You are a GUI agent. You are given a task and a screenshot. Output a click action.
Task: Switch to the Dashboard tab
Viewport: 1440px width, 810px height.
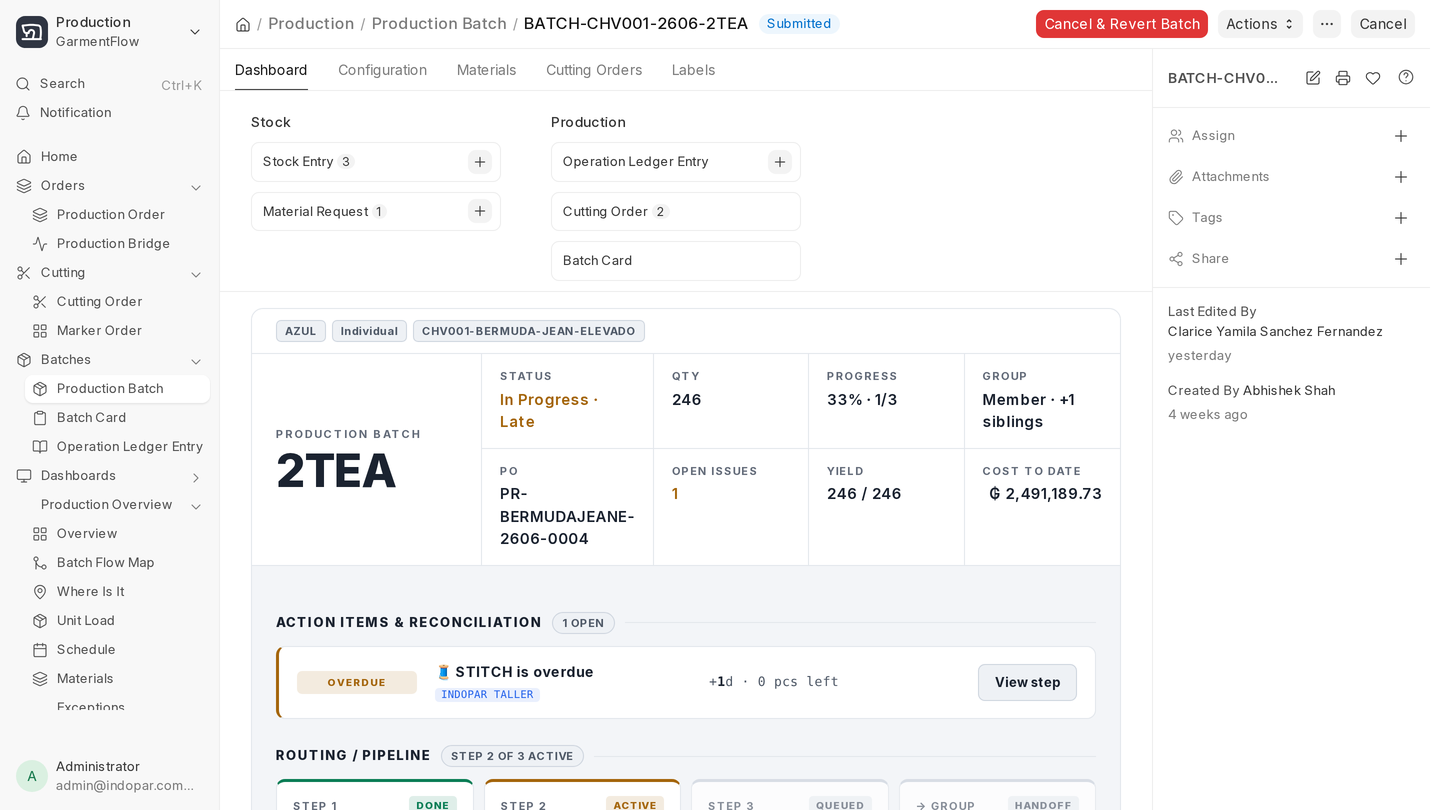coord(271,70)
